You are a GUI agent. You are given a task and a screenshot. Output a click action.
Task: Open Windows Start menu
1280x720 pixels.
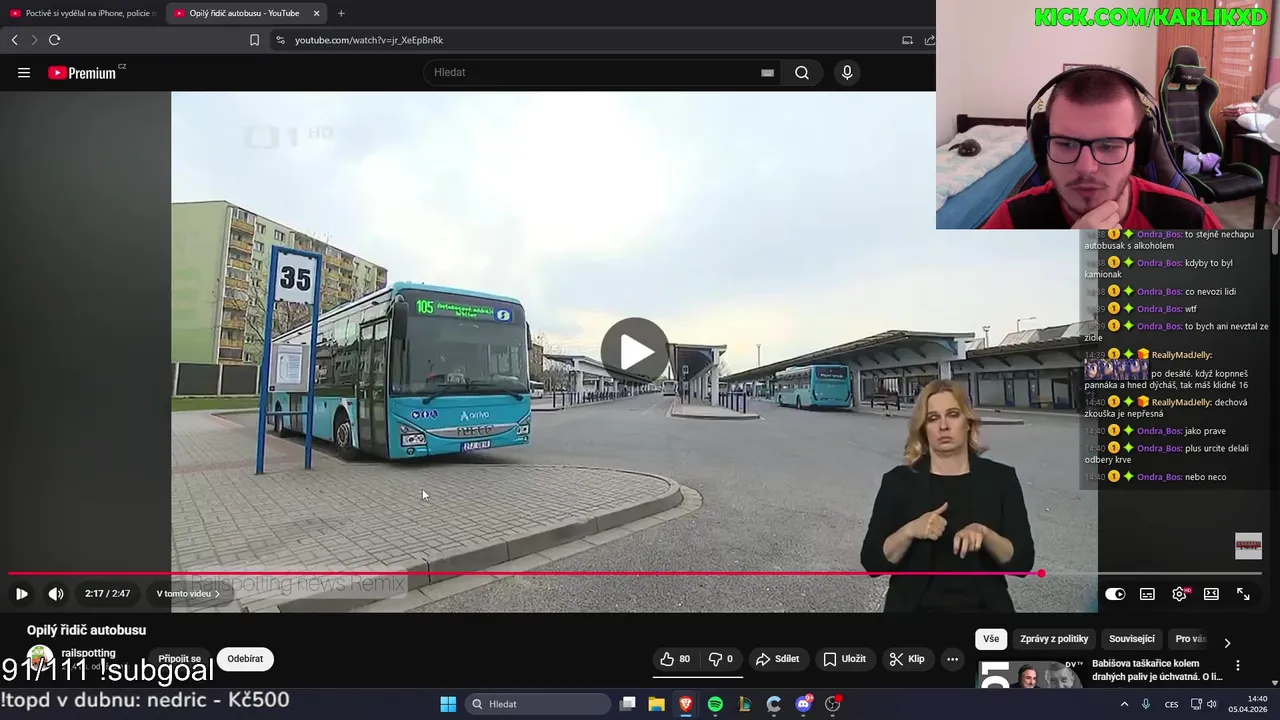[448, 704]
